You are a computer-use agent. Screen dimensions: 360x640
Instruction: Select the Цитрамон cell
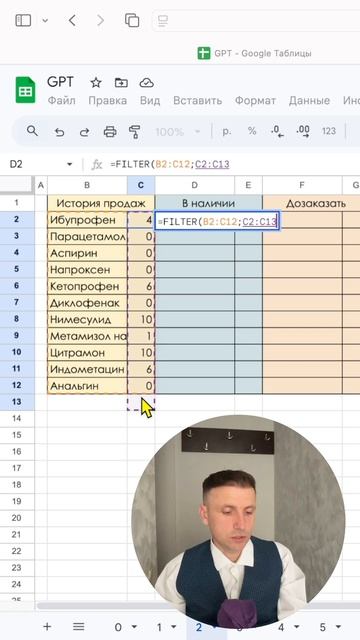point(87,353)
